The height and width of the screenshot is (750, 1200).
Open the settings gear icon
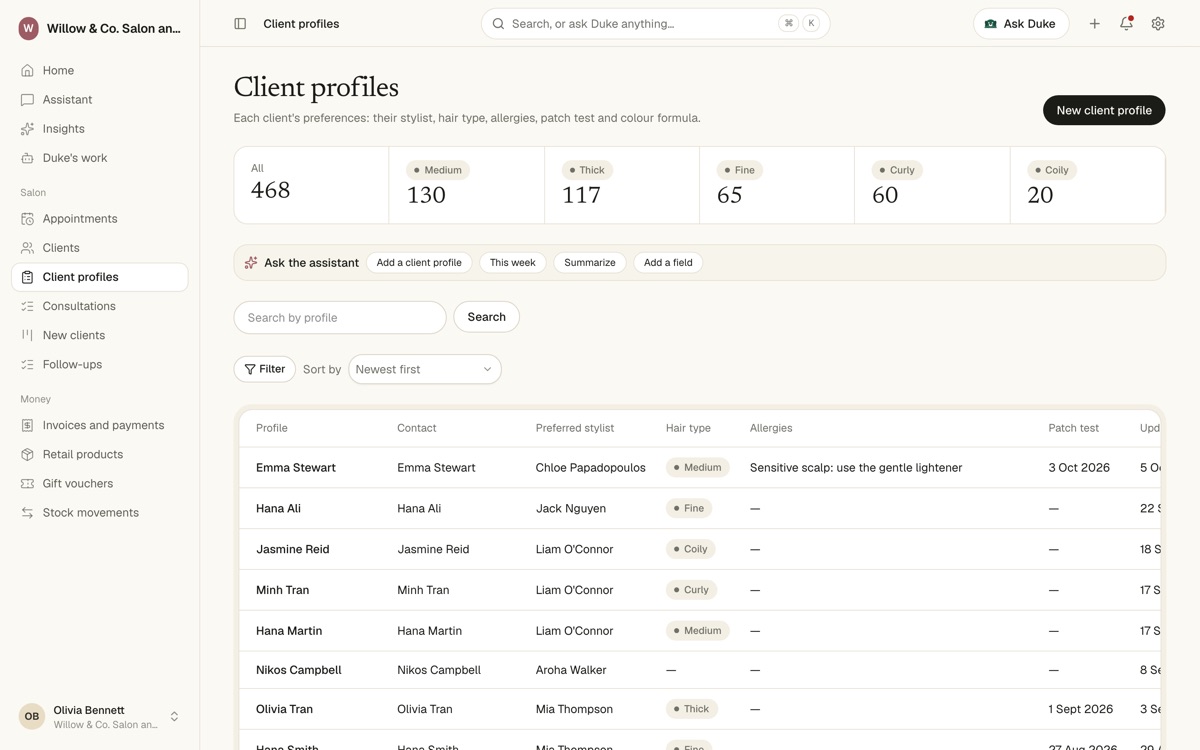pos(1158,24)
